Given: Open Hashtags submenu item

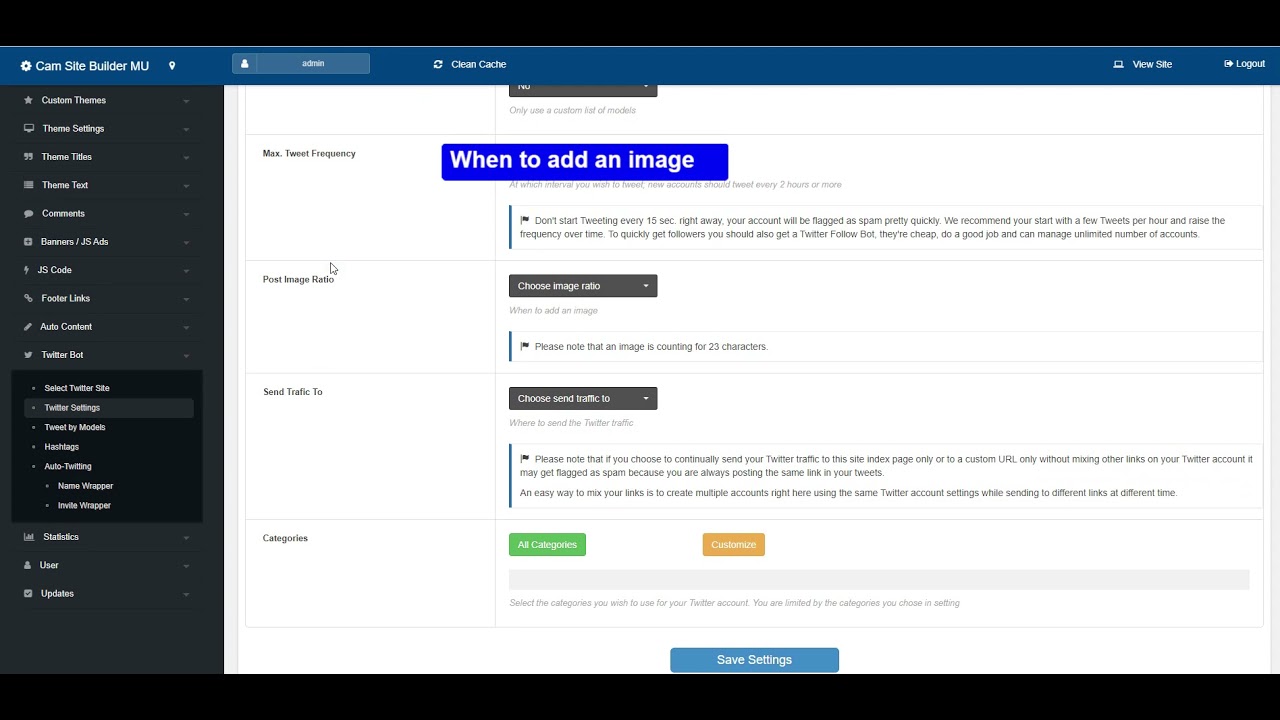Looking at the screenshot, I should [x=62, y=447].
